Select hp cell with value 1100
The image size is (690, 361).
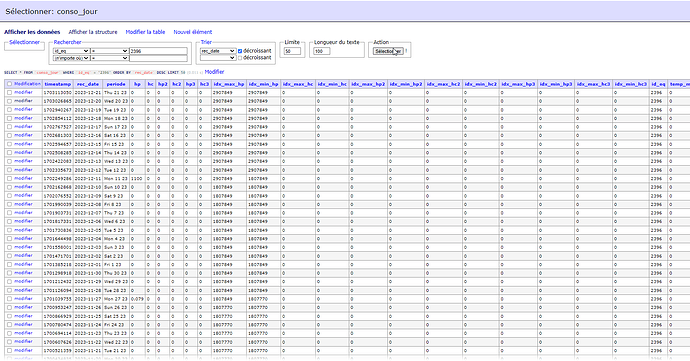tap(136, 179)
